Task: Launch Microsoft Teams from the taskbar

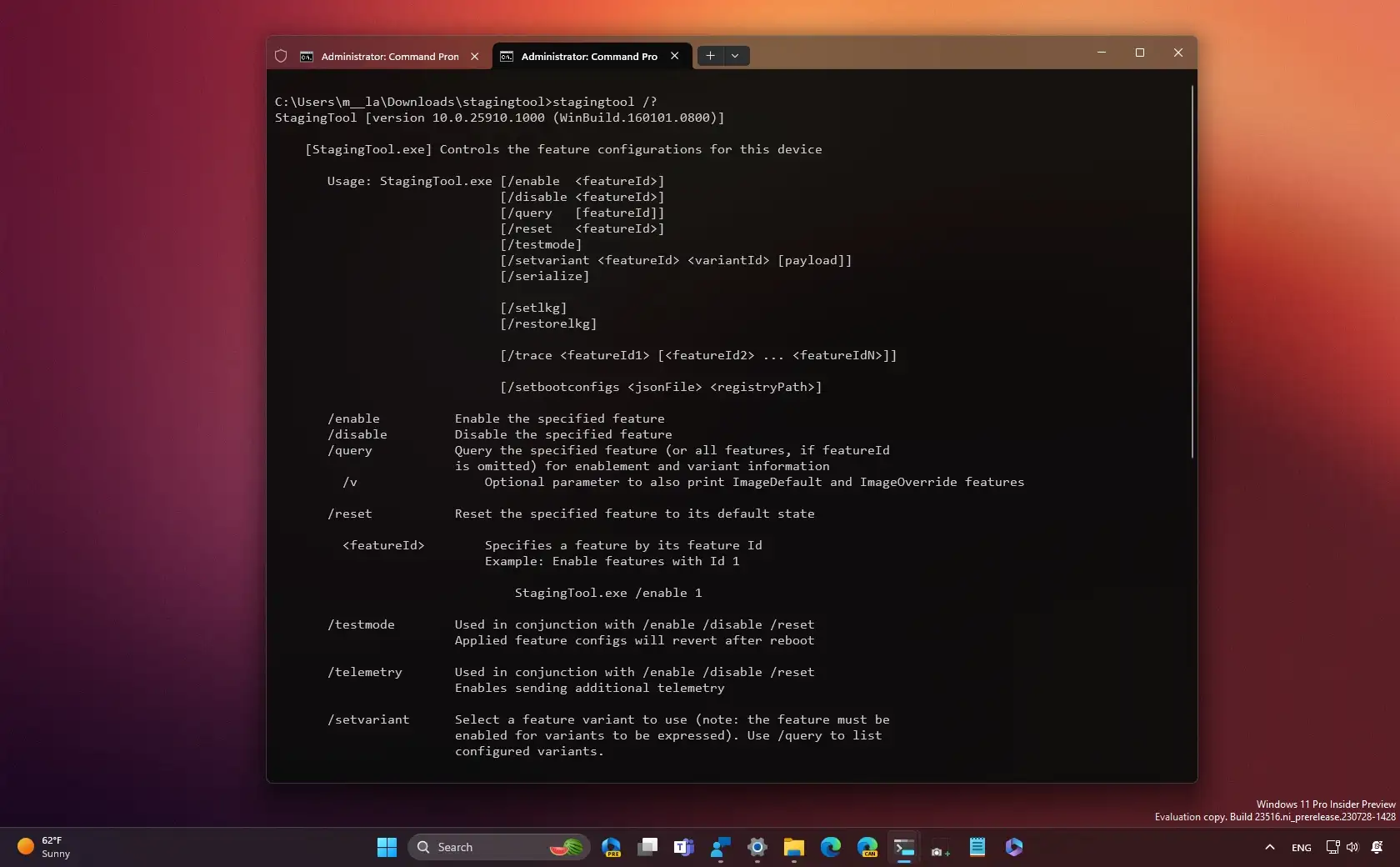Action: (x=684, y=847)
